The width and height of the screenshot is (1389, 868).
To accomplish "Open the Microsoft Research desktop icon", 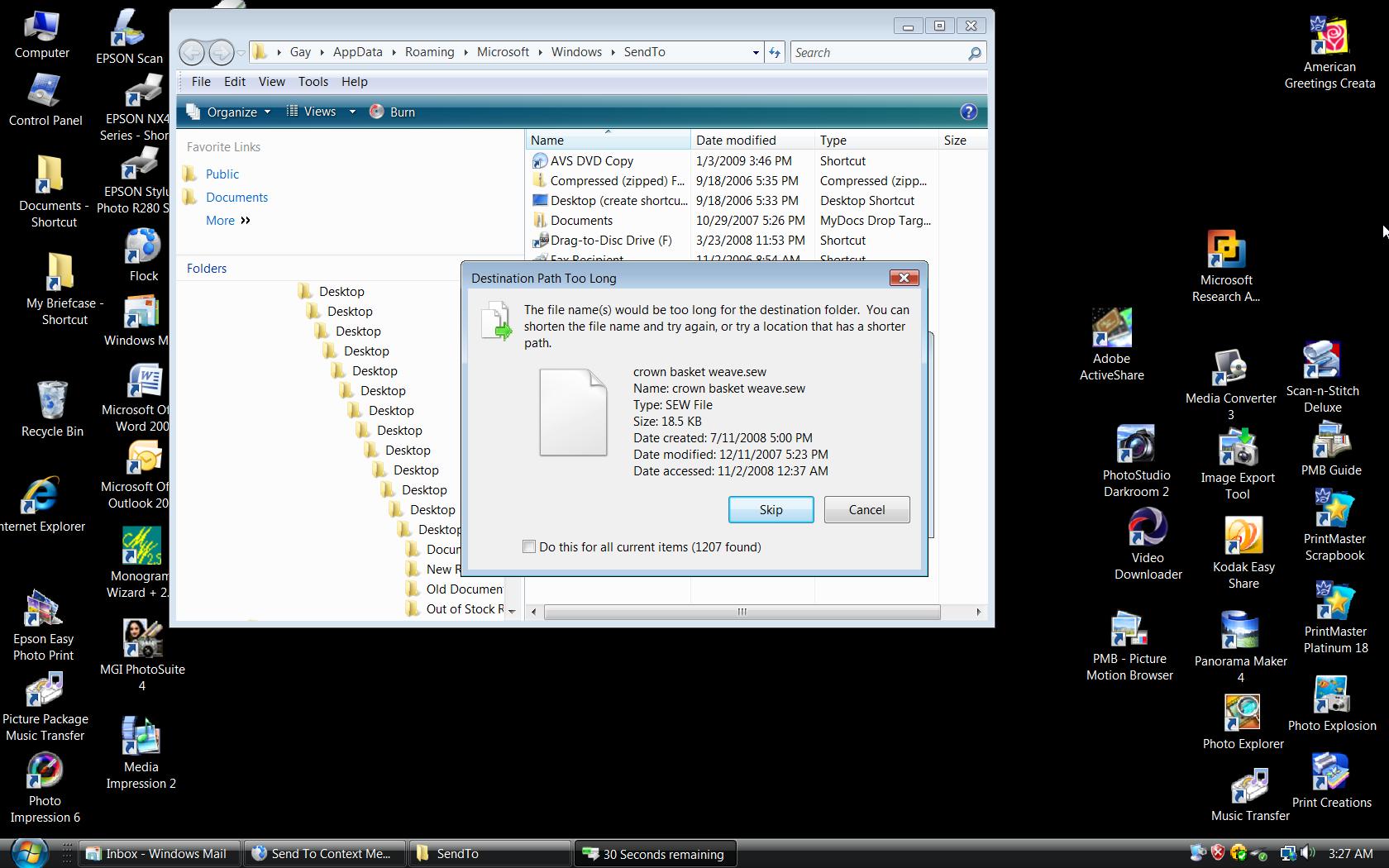I will [x=1226, y=266].
